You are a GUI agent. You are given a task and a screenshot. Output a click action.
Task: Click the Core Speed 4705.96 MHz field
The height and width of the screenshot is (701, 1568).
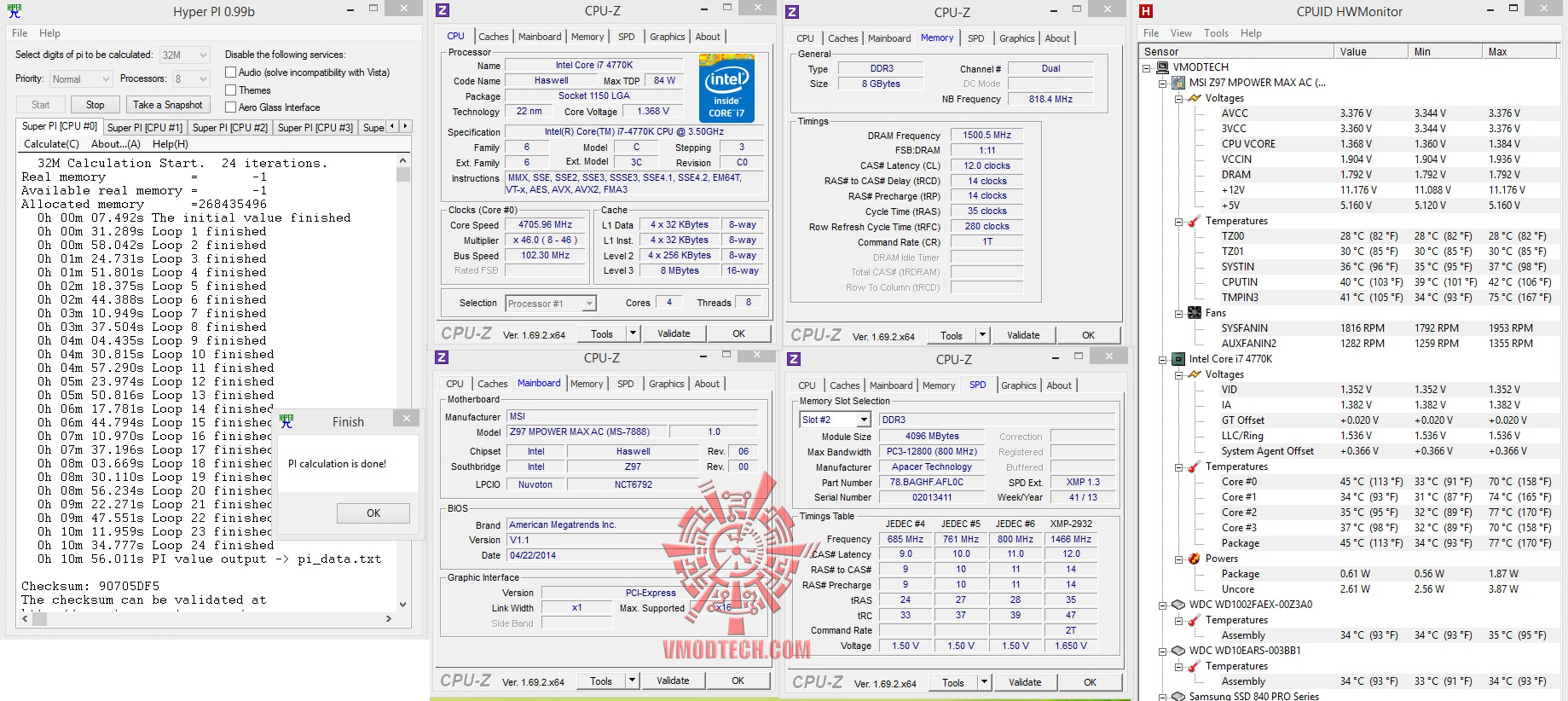pyautogui.click(x=546, y=225)
